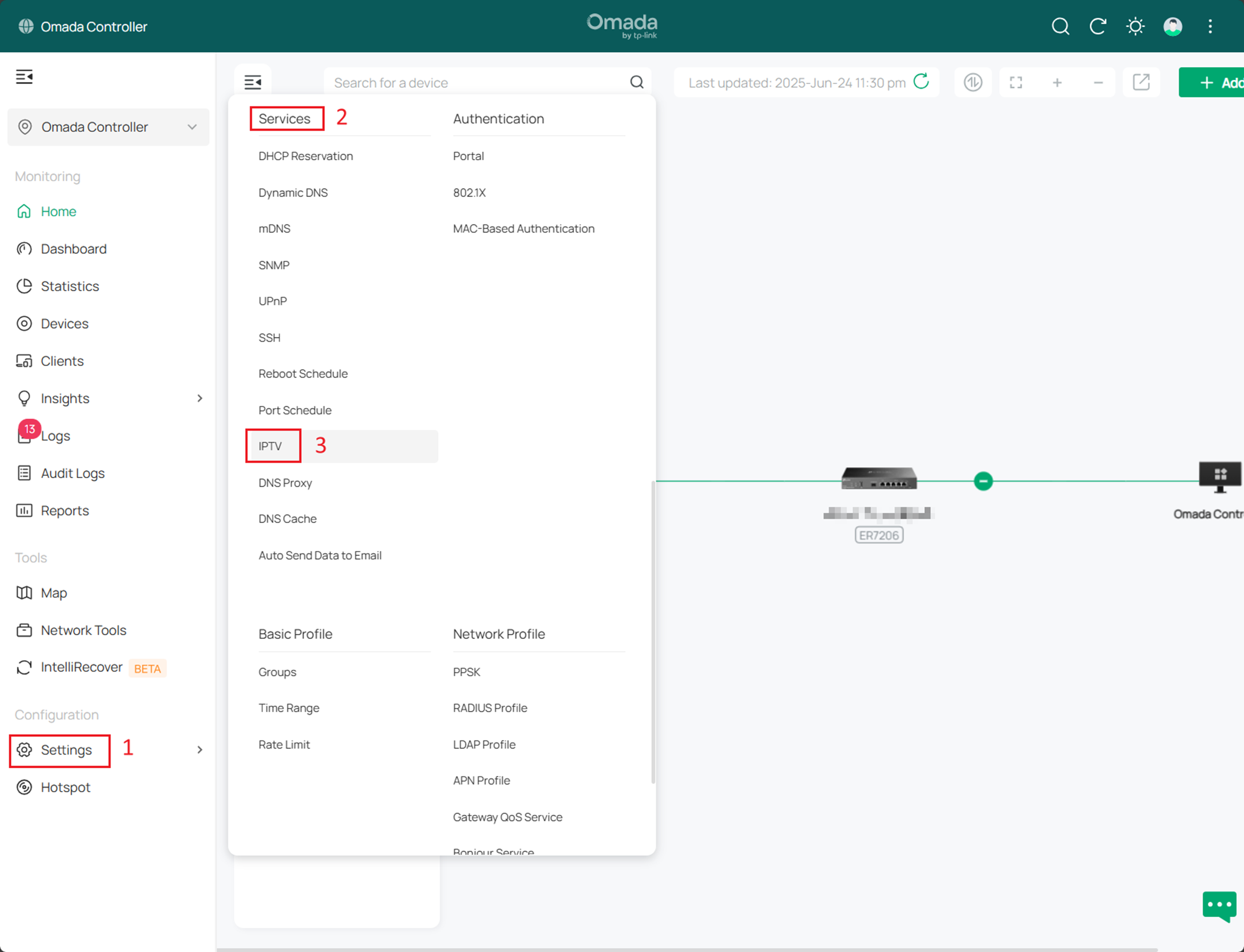Screen dimensions: 1244x952
Task: Refresh the last updated timestamp
Action: pyautogui.click(x=921, y=81)
